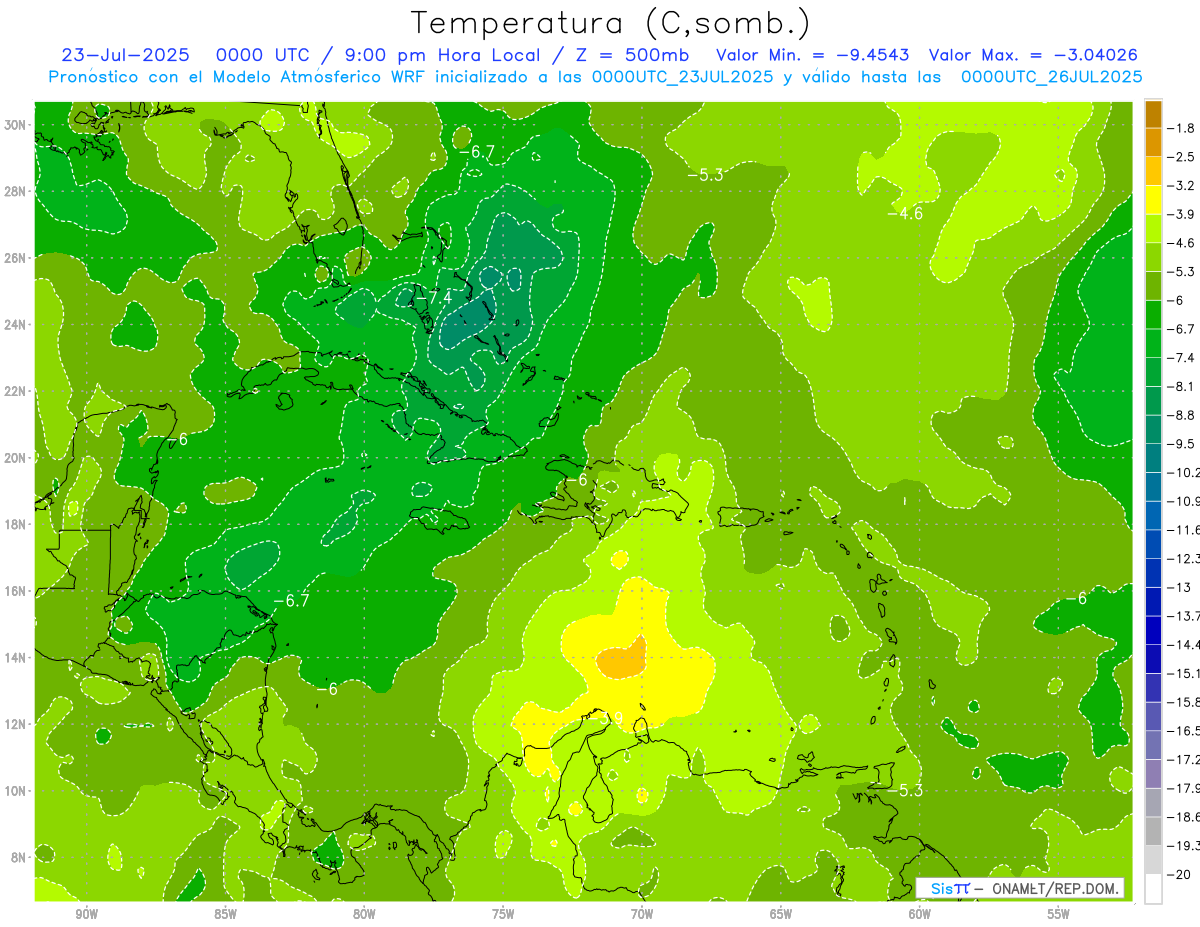Click the -13 colorbar label

1180,587
